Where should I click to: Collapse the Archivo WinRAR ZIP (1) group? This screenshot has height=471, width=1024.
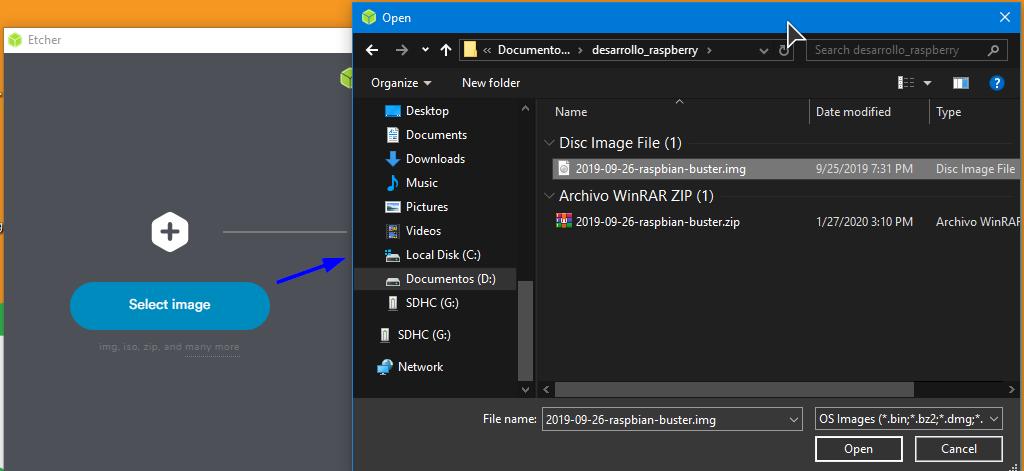[x=547, y=196]
